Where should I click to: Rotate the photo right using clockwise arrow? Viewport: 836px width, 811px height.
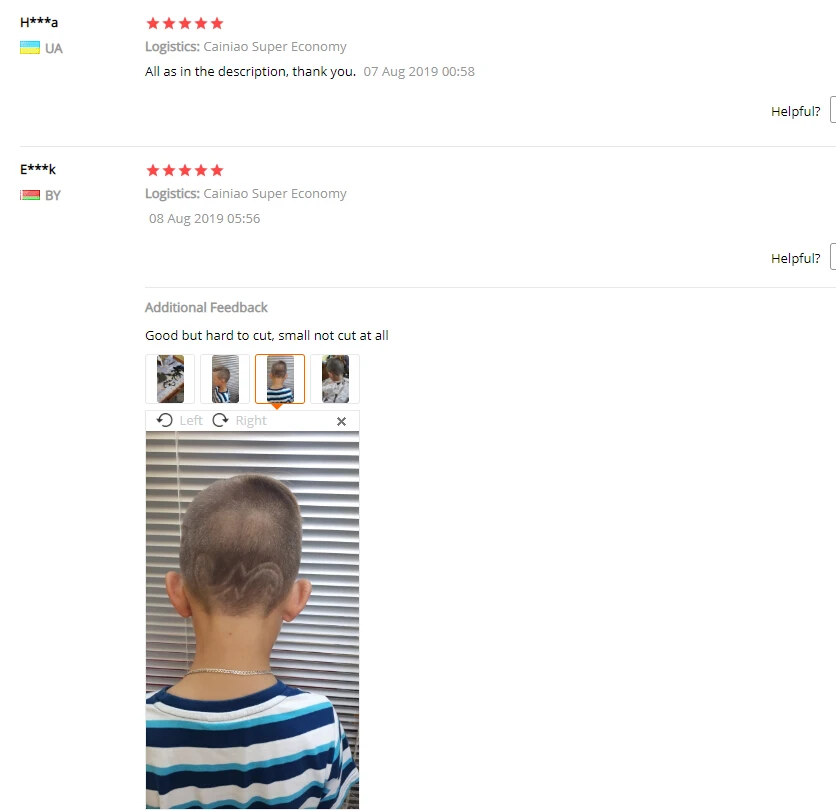[x=220, y=421]
